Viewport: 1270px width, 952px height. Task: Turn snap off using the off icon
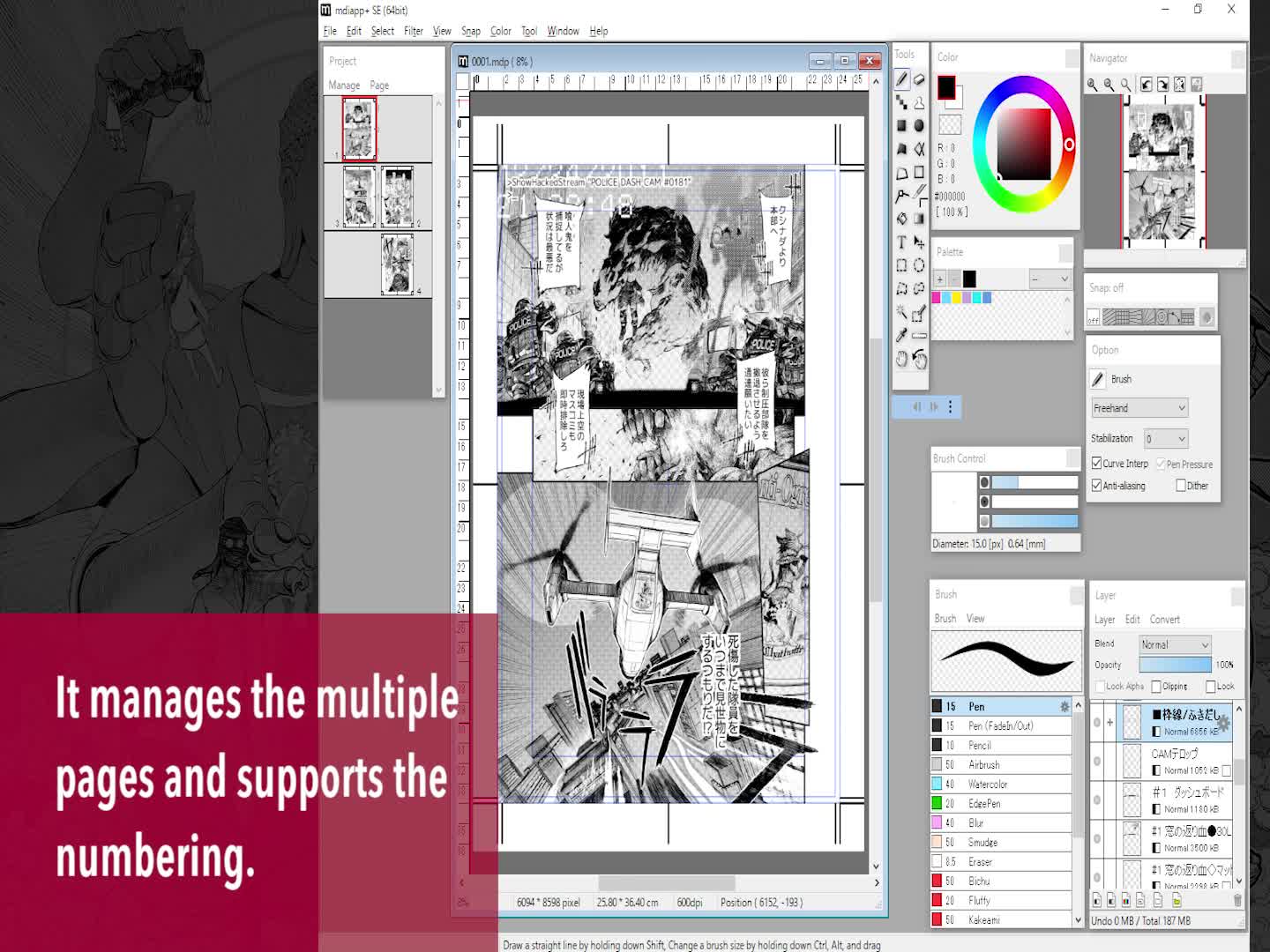pos(1094,318)
